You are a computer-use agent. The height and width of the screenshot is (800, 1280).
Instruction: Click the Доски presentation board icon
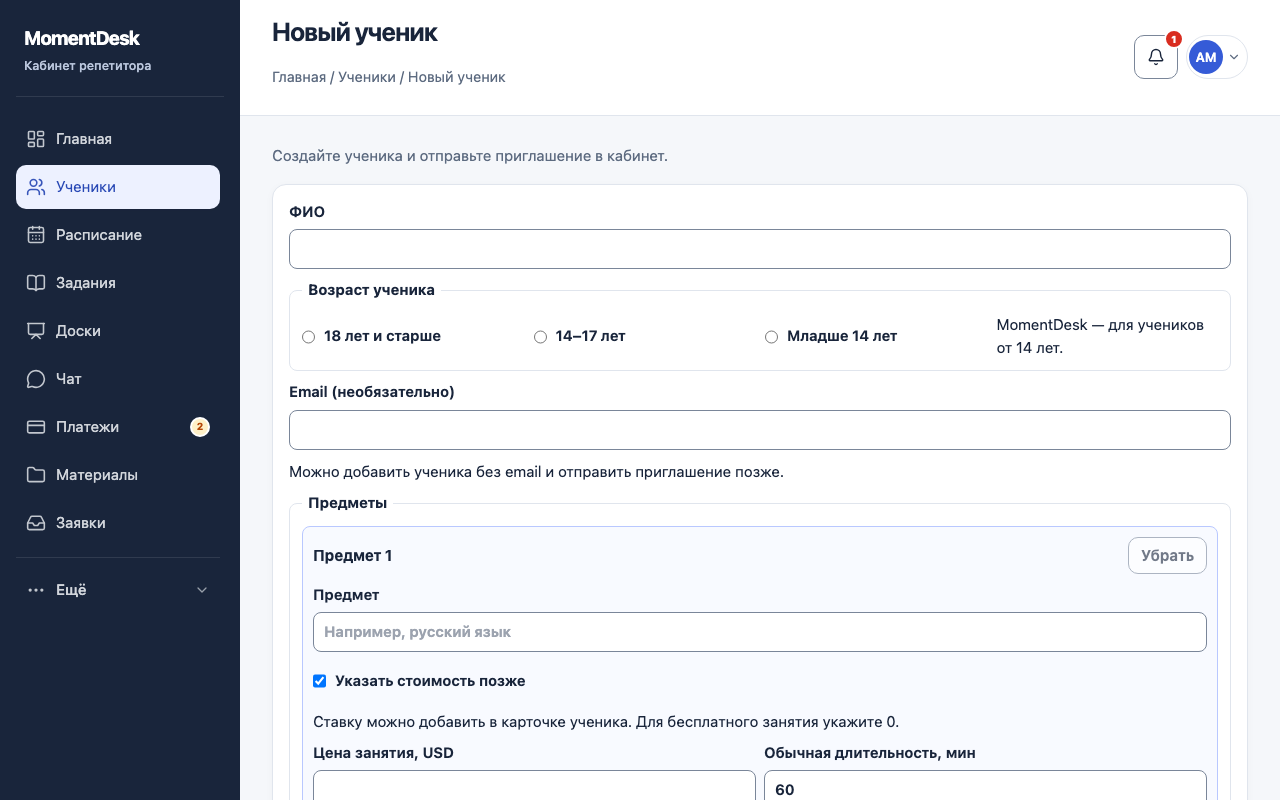click(x=36, y=331)
